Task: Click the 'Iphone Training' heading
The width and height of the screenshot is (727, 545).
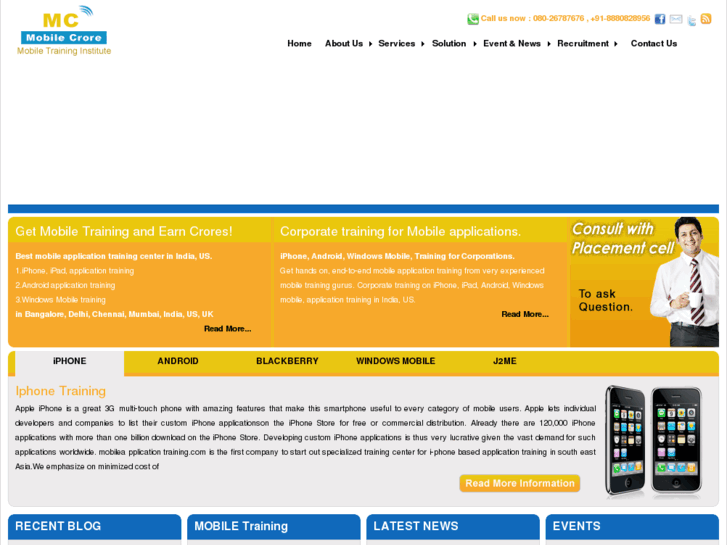Action: click(61, 391)
